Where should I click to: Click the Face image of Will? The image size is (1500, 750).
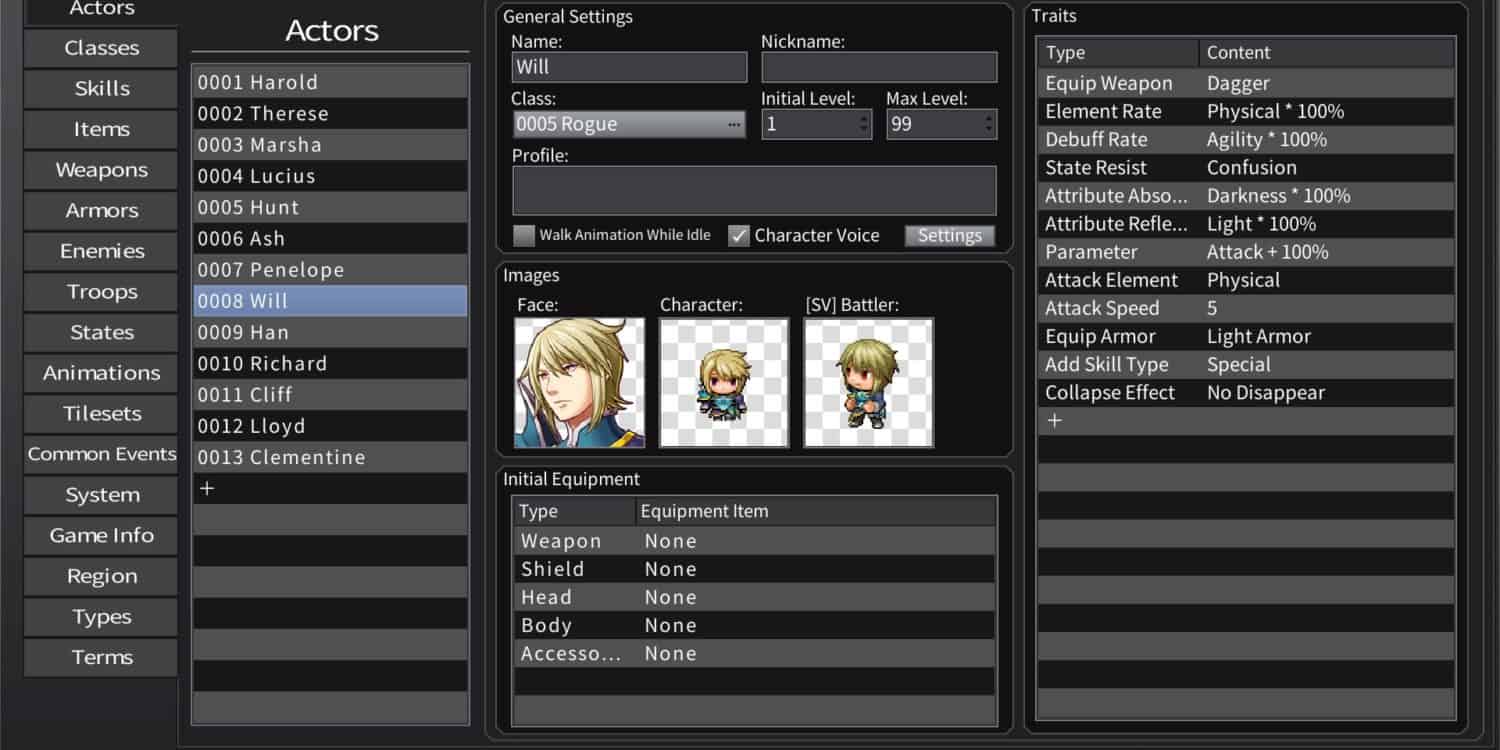coord(579,382)
